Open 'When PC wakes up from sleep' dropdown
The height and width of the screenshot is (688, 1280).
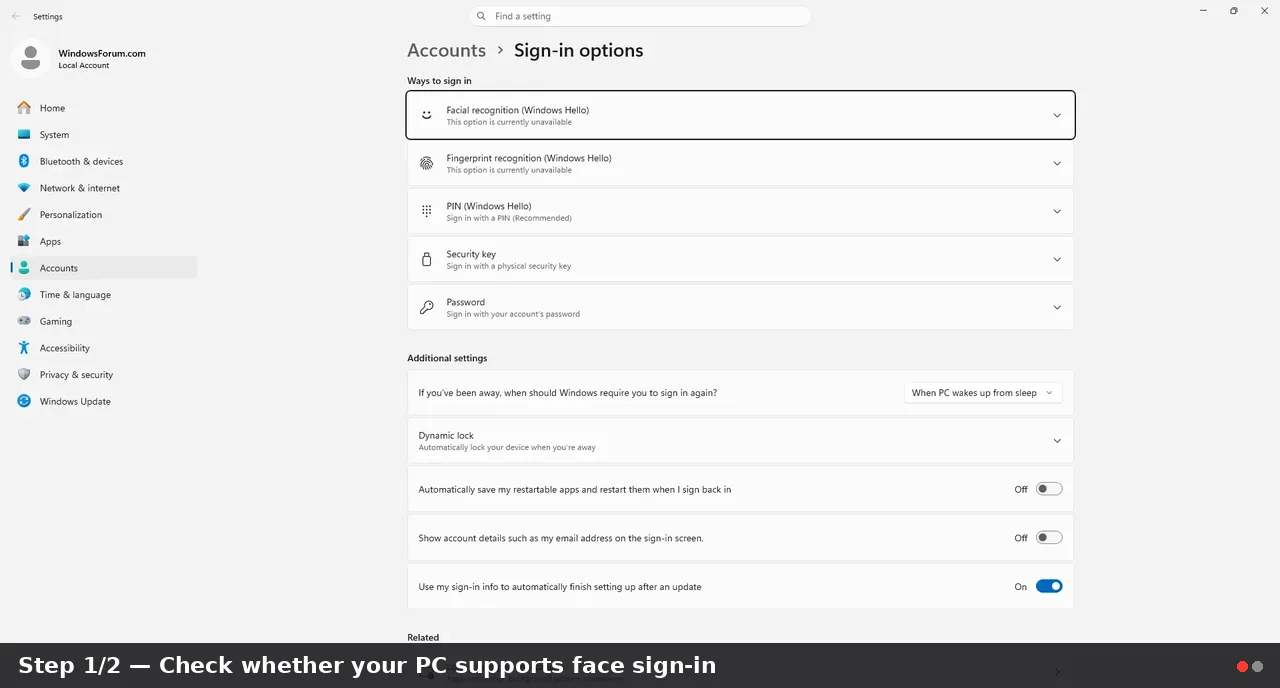tap(983, 393)
